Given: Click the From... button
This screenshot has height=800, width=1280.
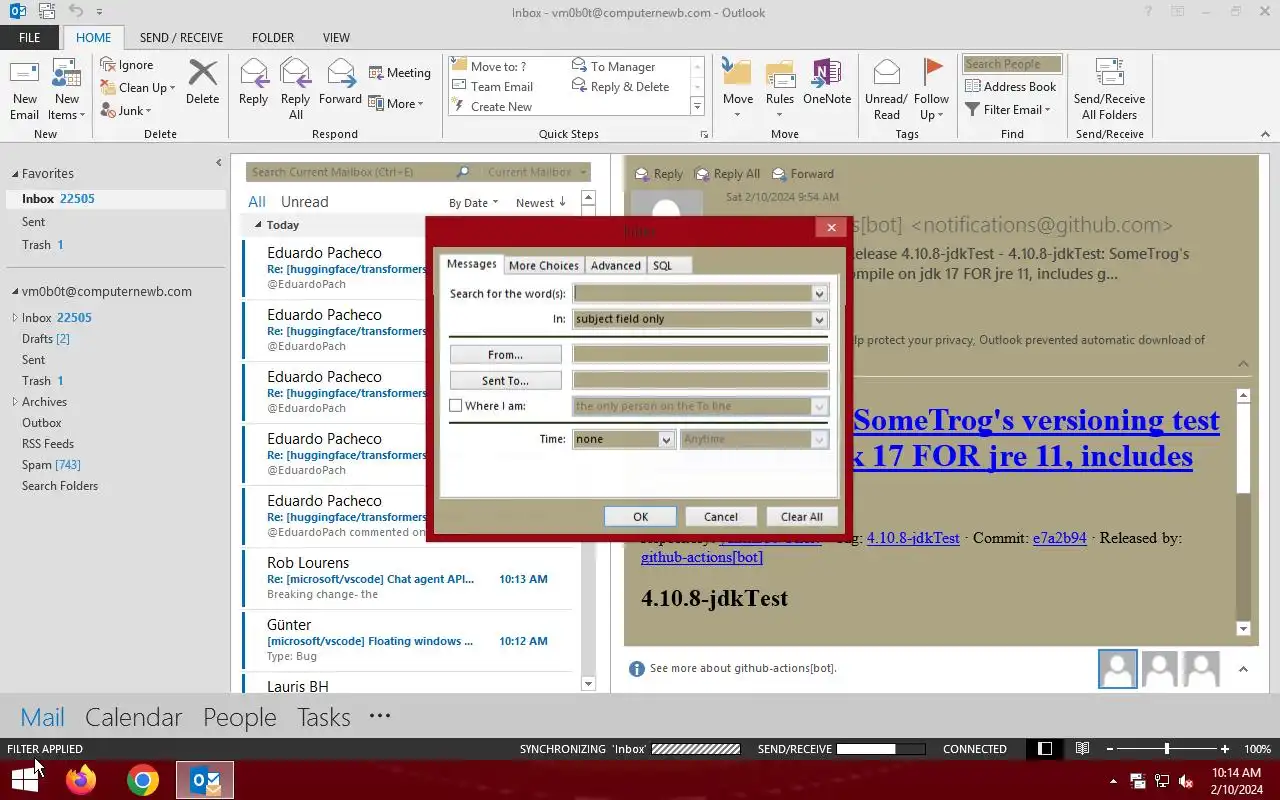Looking at the screenshot, I should tap(505, 355).
